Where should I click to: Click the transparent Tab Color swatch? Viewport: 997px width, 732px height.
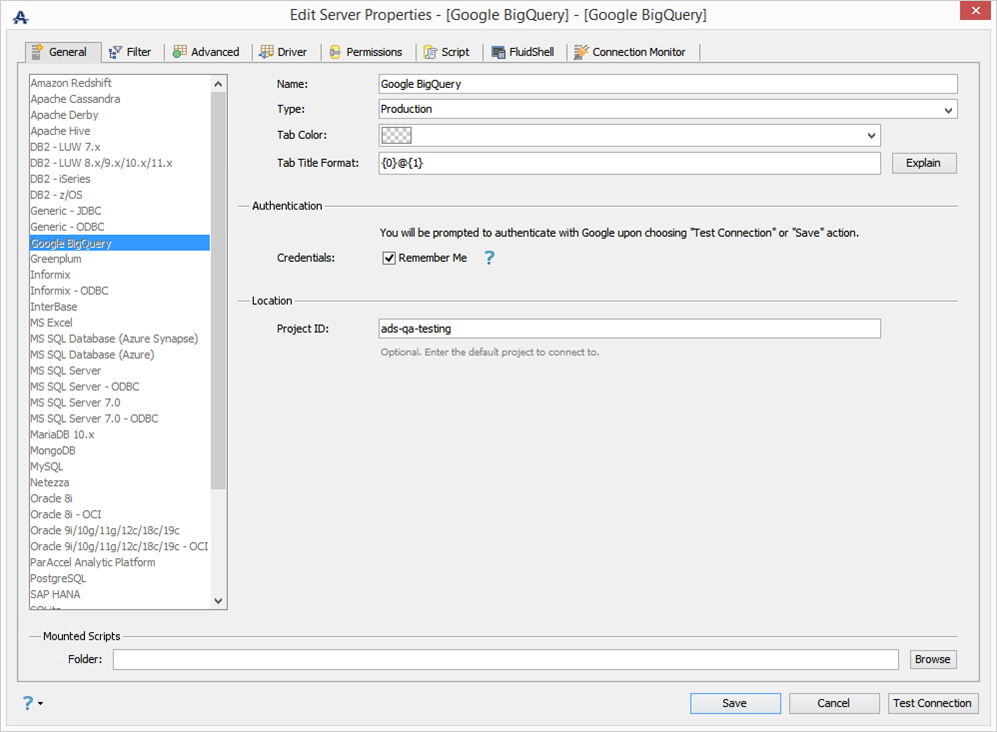pos(396,135)
